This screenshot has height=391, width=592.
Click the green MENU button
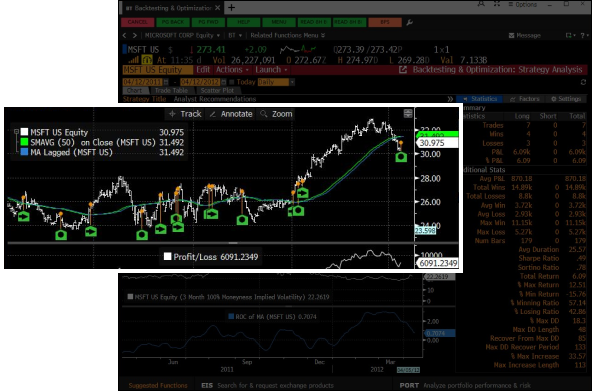point(279,22)
